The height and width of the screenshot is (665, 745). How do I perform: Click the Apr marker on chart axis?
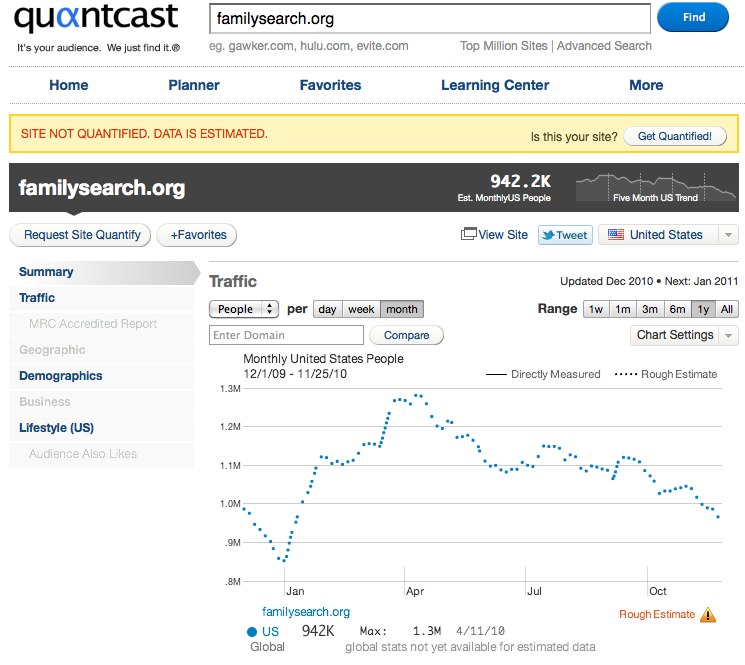415,591
